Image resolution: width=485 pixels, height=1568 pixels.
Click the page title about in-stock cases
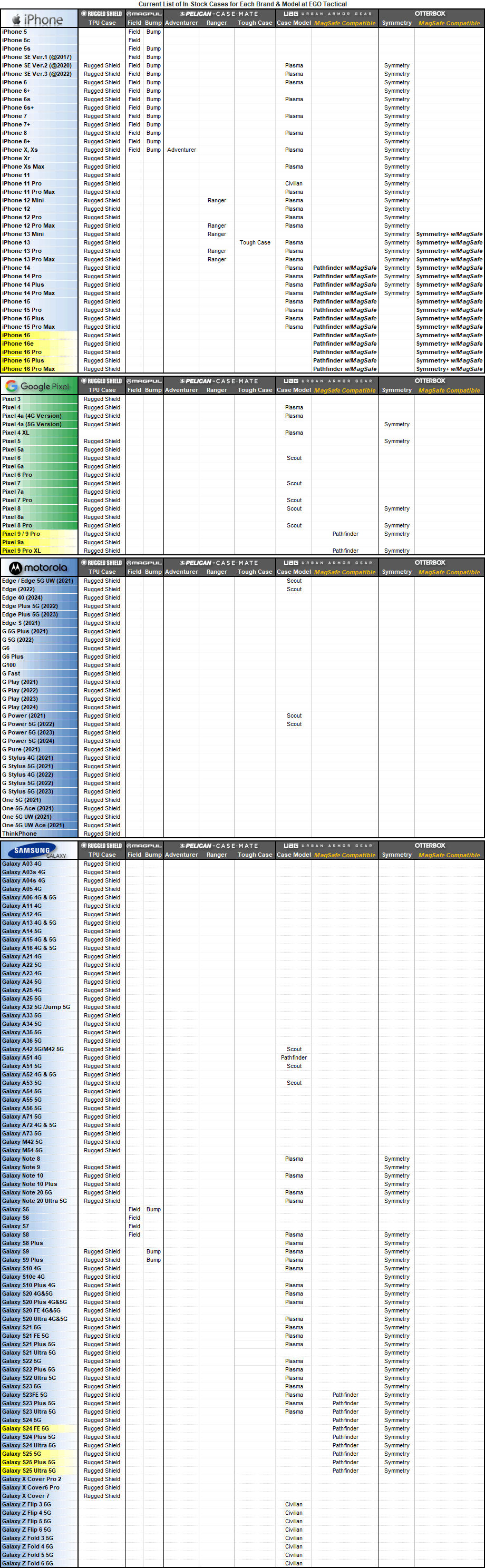click(x=242, y=4)
